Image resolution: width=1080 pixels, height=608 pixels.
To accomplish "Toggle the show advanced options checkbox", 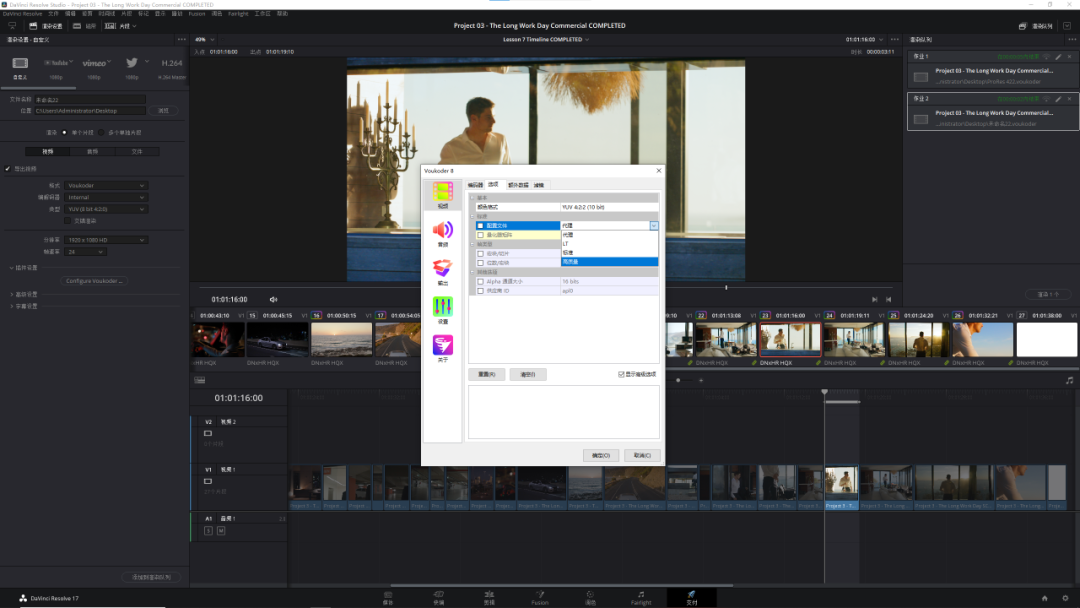I will (x=621, y=374).
